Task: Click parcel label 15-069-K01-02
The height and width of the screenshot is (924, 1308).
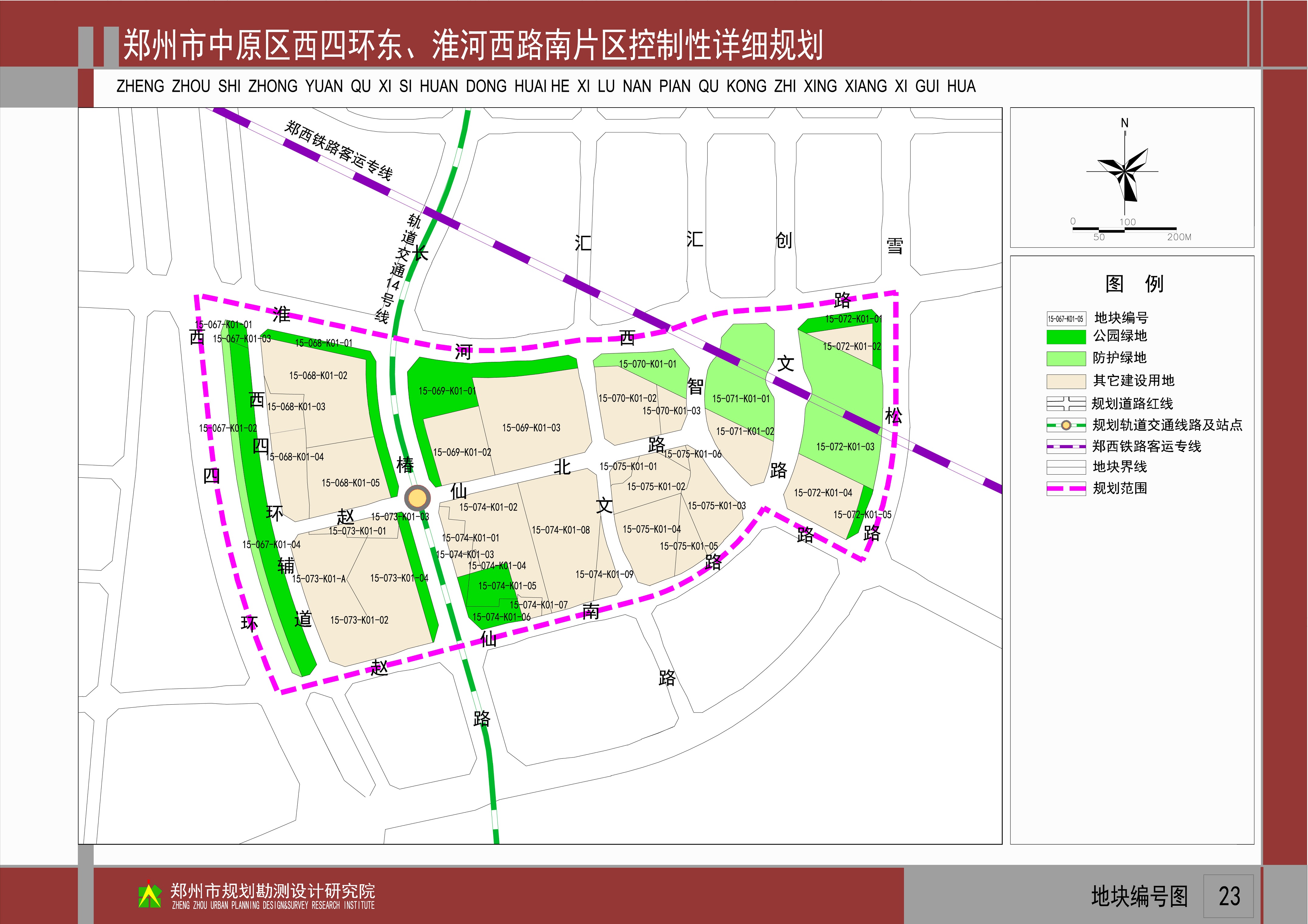Action: tap(462, 453)
